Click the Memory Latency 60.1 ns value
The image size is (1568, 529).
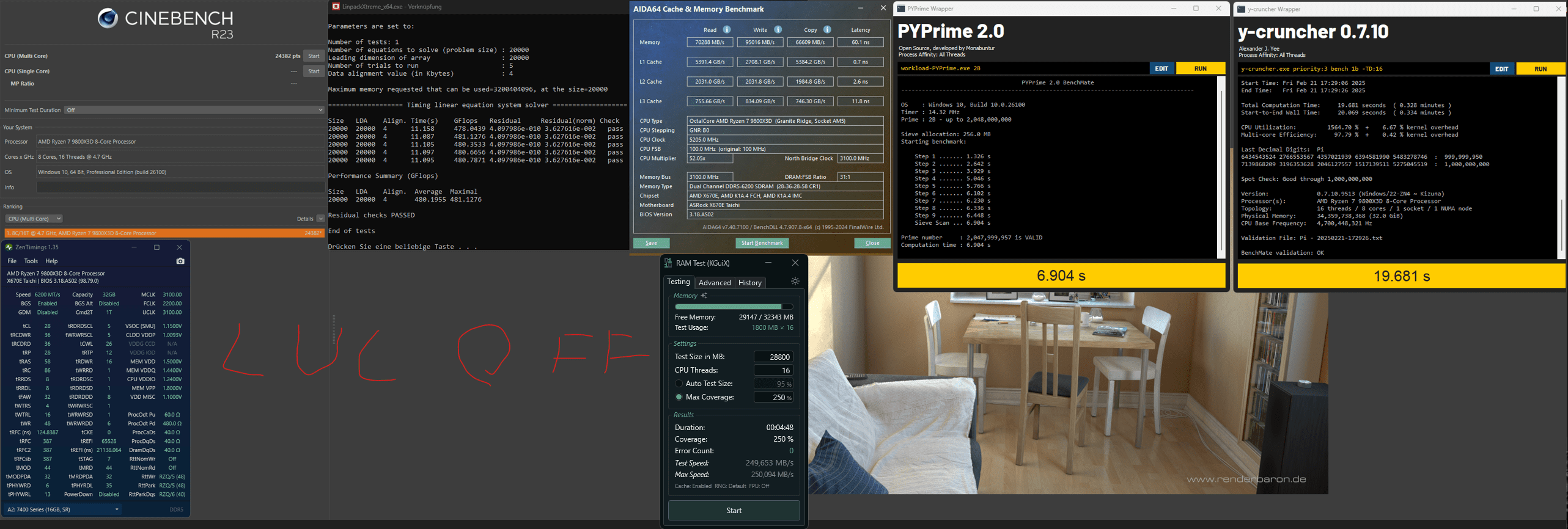pos(860,42)
